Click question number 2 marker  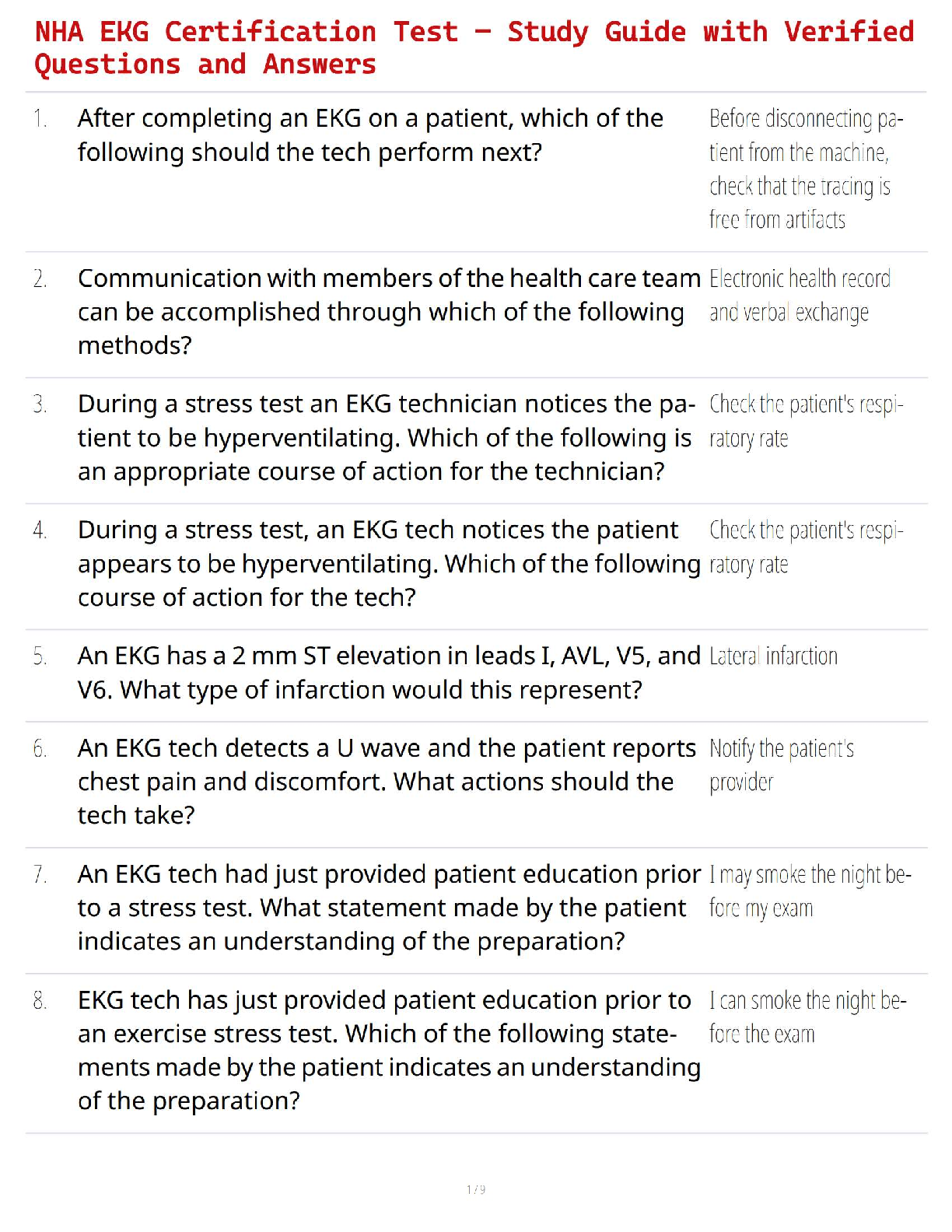coord(40,278)
